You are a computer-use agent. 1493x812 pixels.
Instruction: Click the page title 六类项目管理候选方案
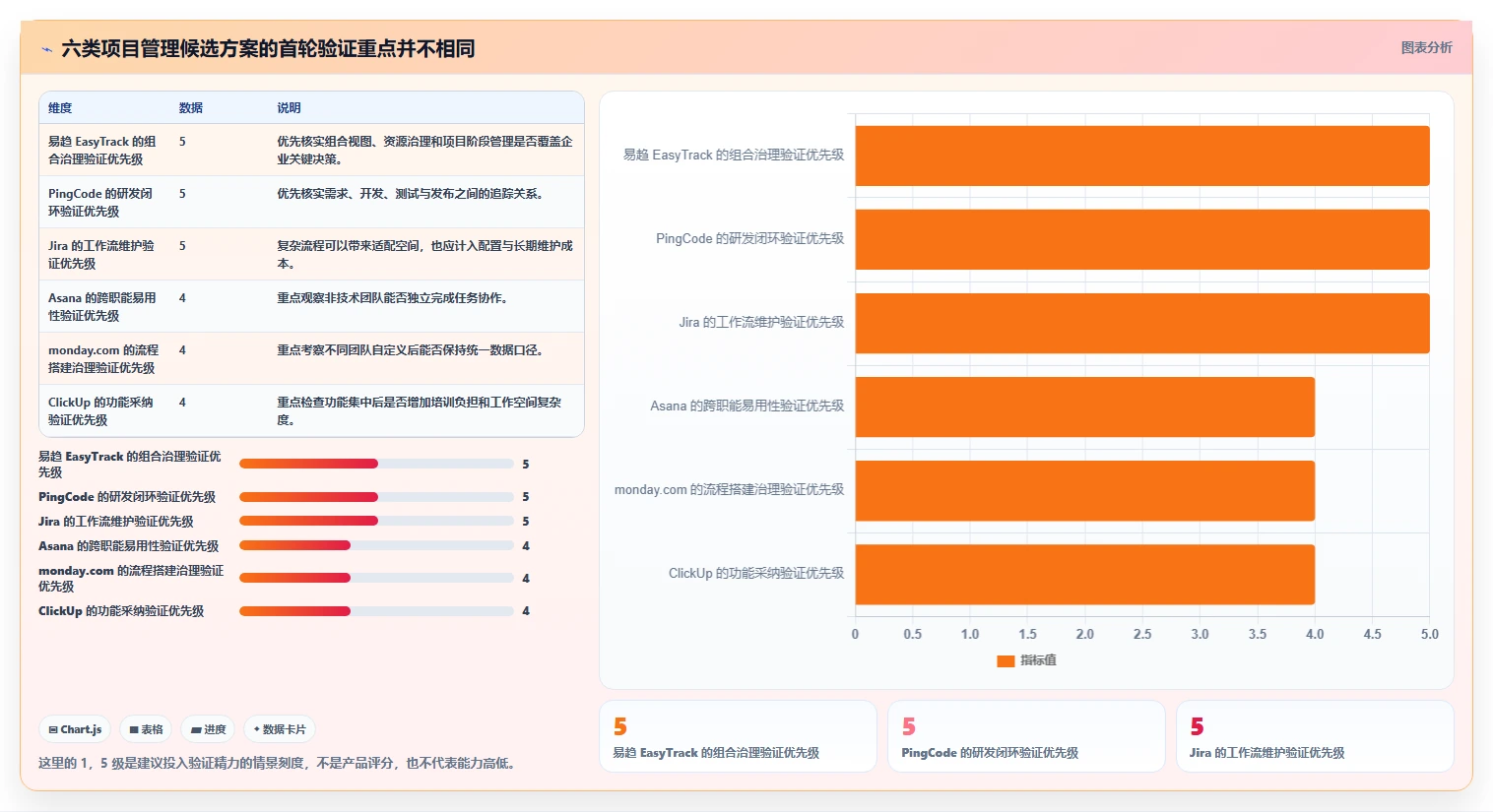coord(268,49)
